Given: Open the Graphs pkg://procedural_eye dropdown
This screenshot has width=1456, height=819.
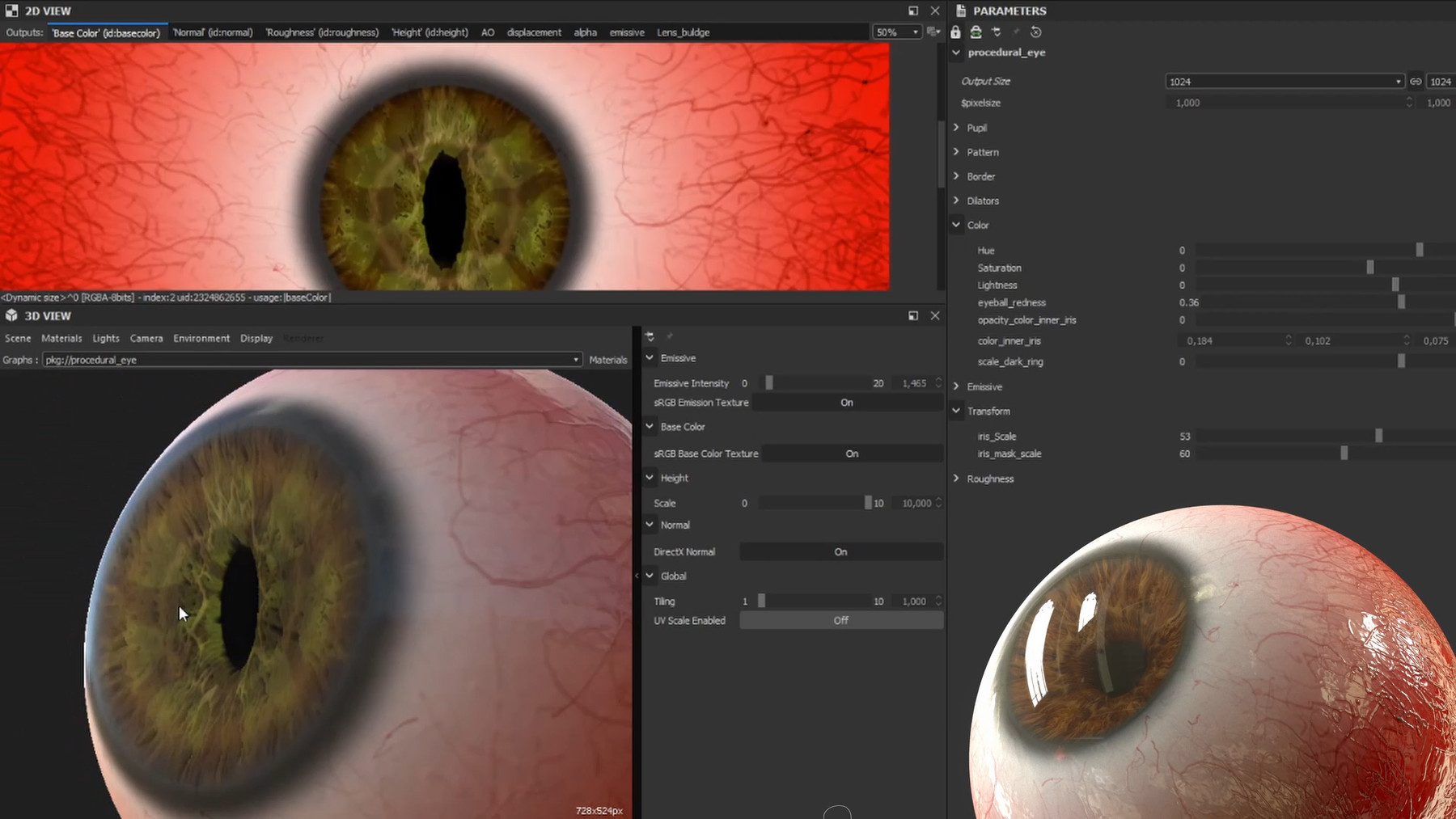Looking at the screenshot, I should pos(312,360).
